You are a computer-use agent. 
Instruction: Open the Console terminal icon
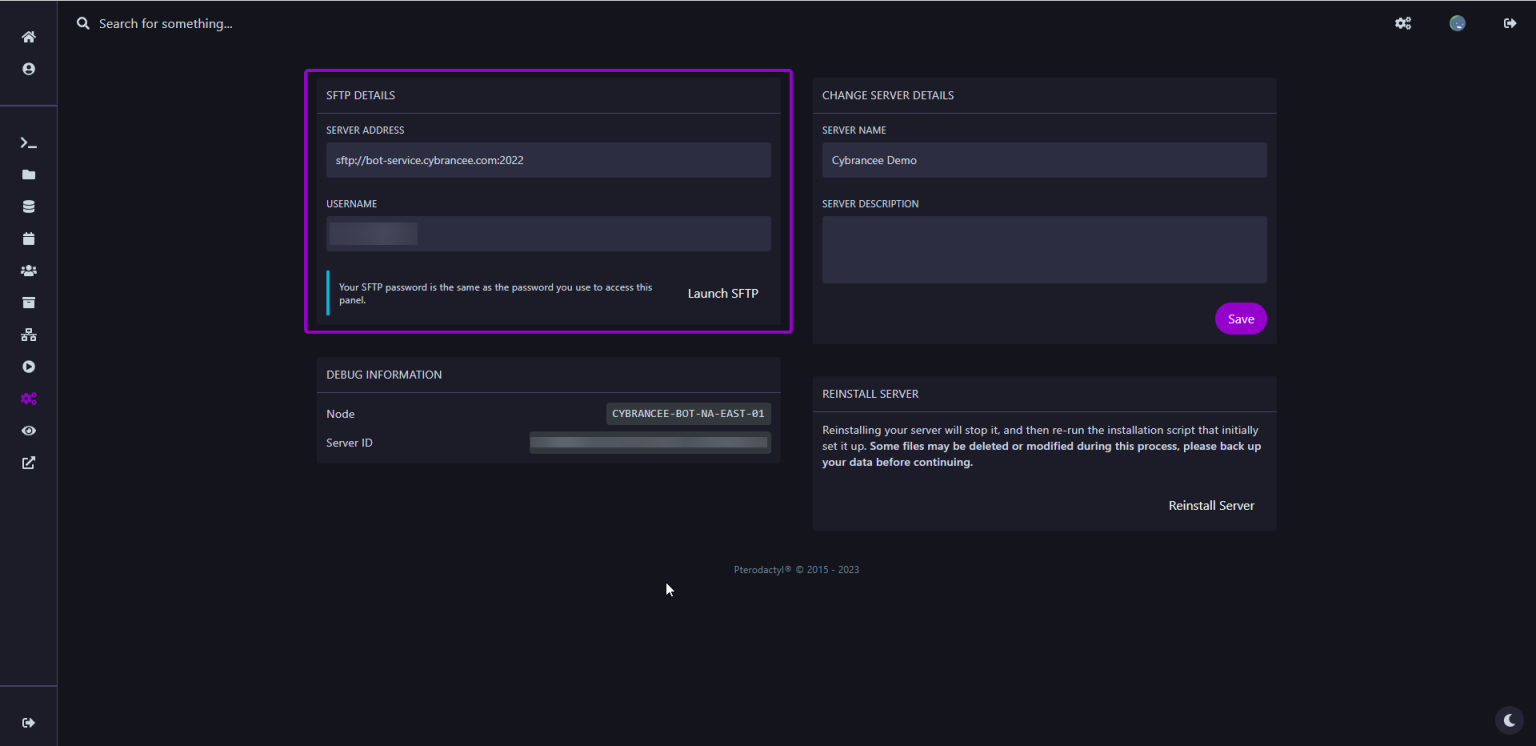coord(28,142)
